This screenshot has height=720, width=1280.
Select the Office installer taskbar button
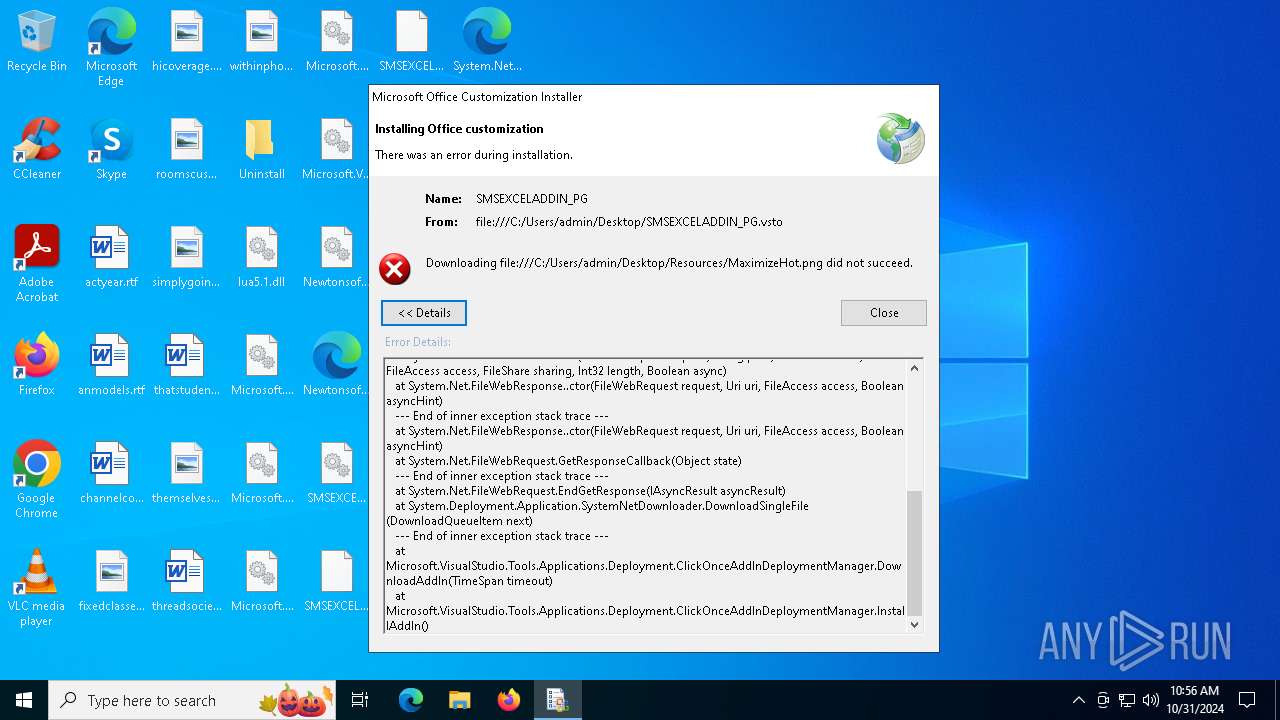tap(557, 700)
